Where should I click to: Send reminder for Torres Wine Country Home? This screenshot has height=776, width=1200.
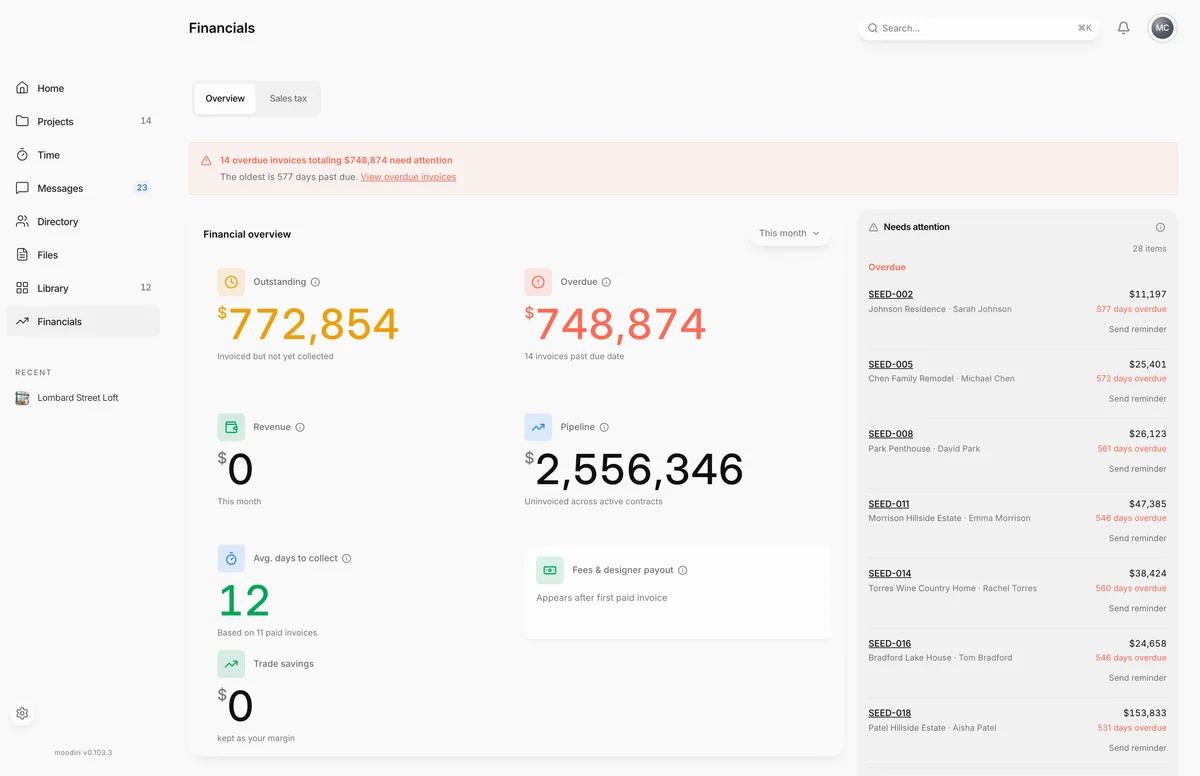click(1138, 608)
